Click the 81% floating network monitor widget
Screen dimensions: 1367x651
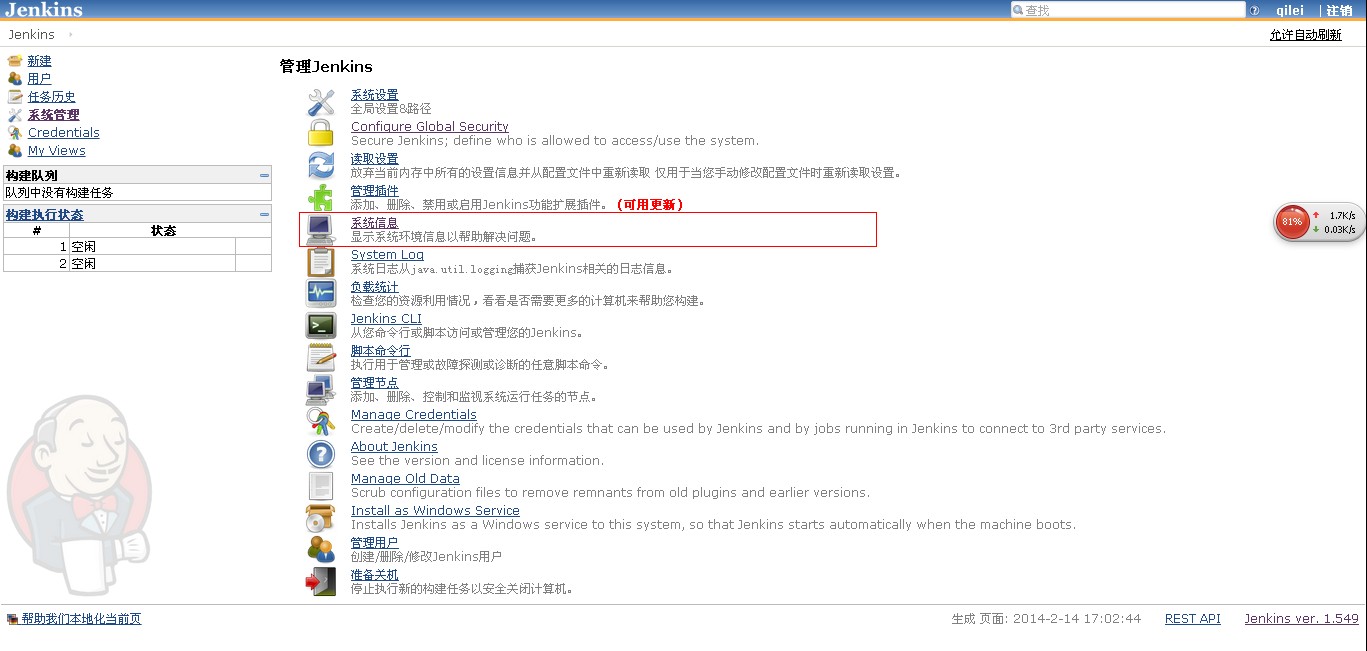tap(1318, 222)
